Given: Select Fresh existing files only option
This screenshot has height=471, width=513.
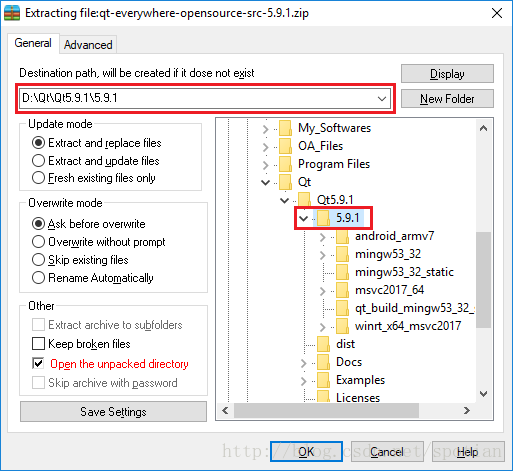Looking at the screenshot, I should 38,178.
